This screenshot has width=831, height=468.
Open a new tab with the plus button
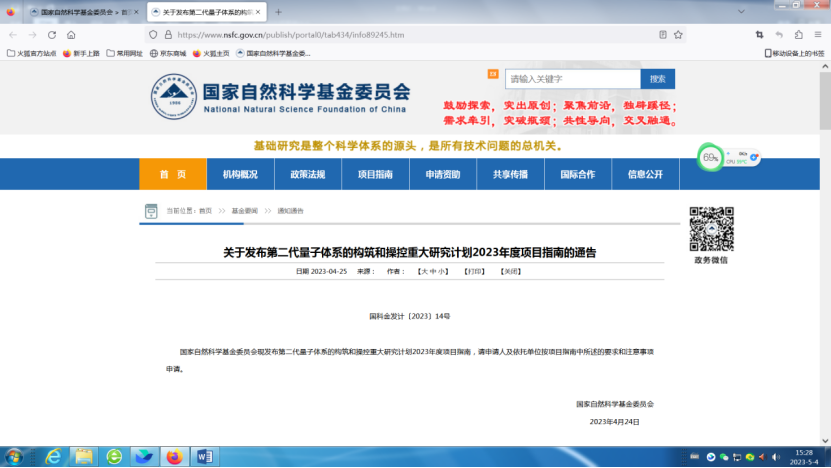[278, 12]
